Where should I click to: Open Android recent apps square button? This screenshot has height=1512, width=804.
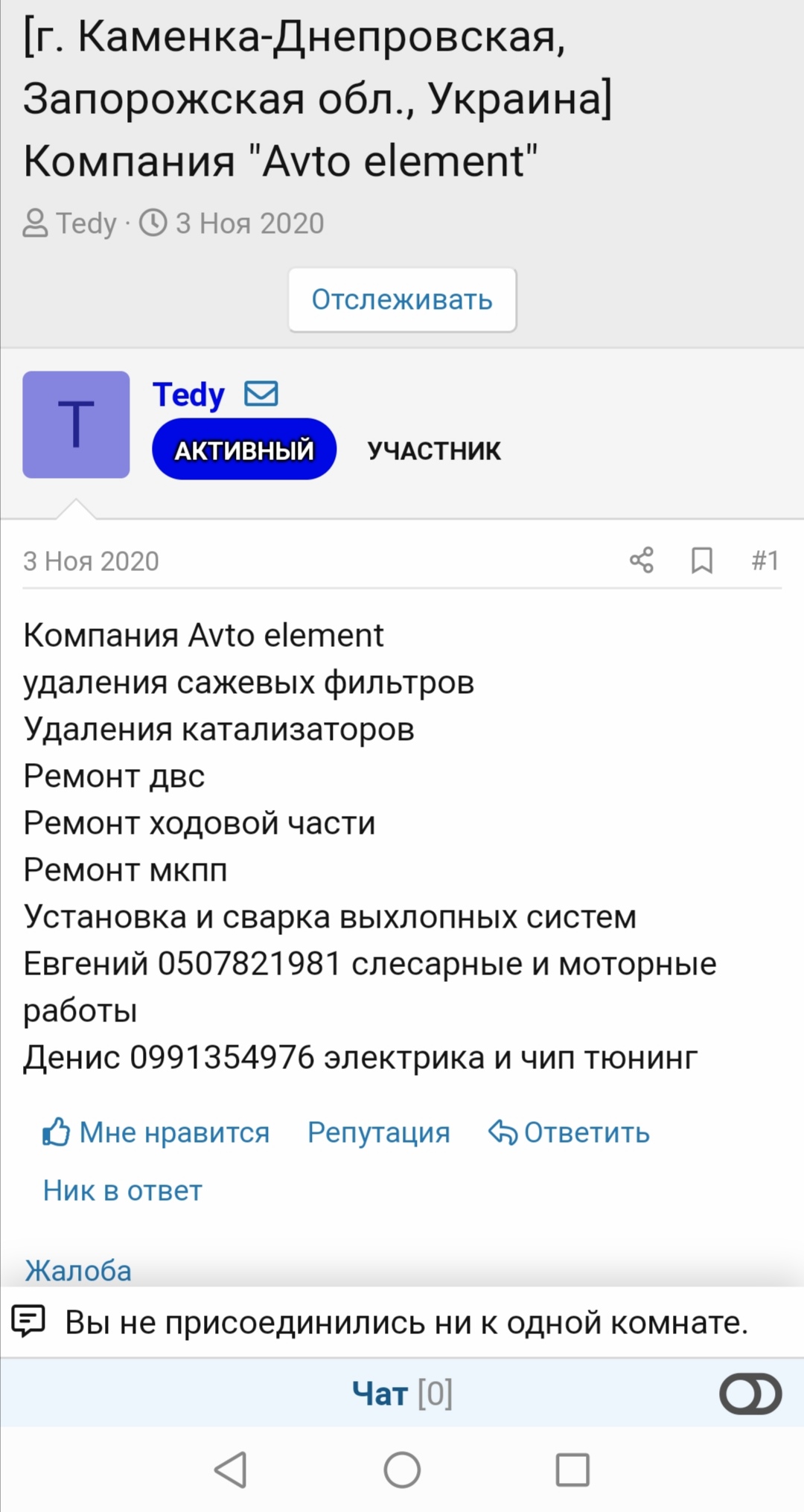(x=572, y=1470)
